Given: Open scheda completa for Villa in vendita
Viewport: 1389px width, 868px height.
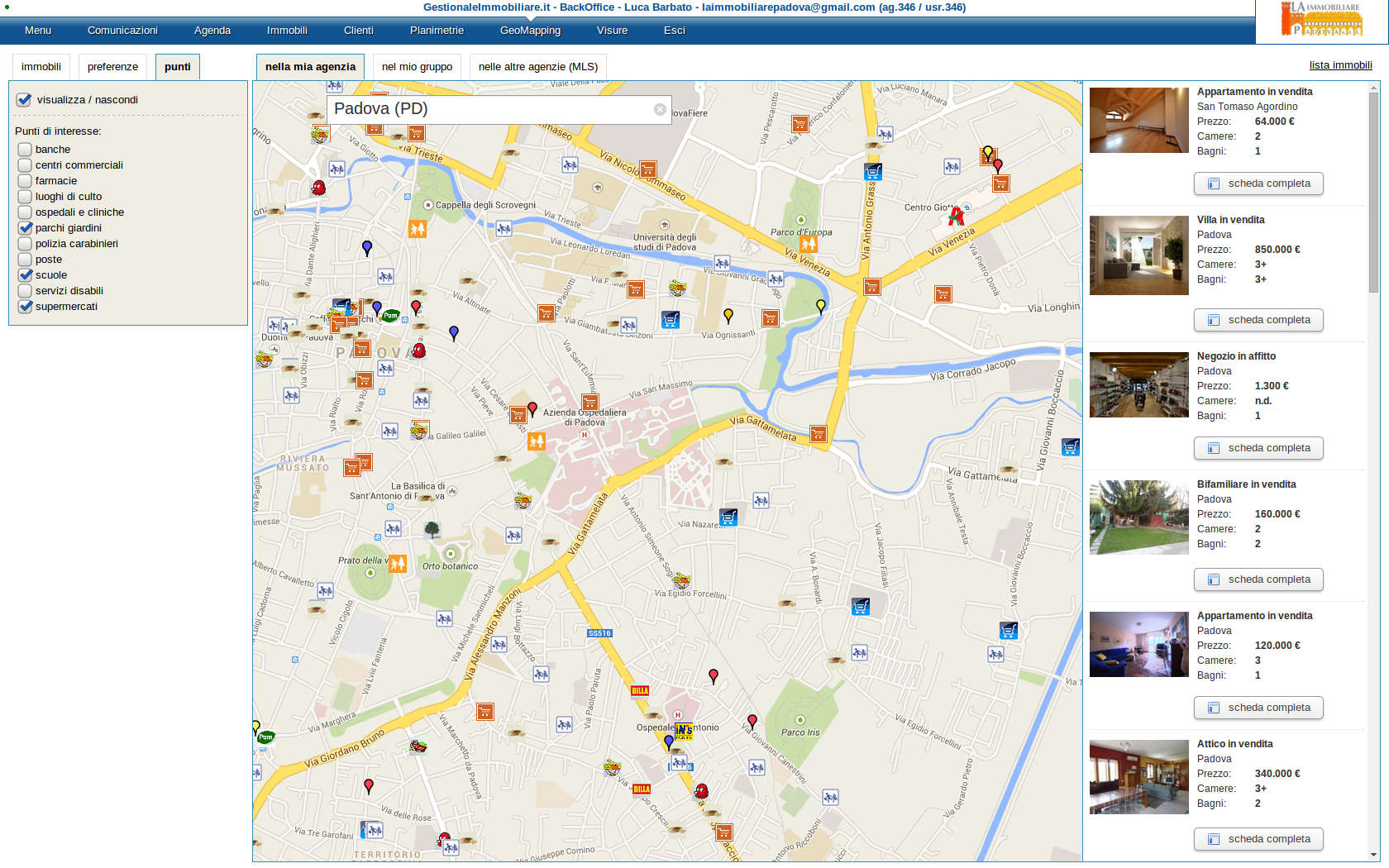Looking at the screenshot, I should click(1258, 320).
